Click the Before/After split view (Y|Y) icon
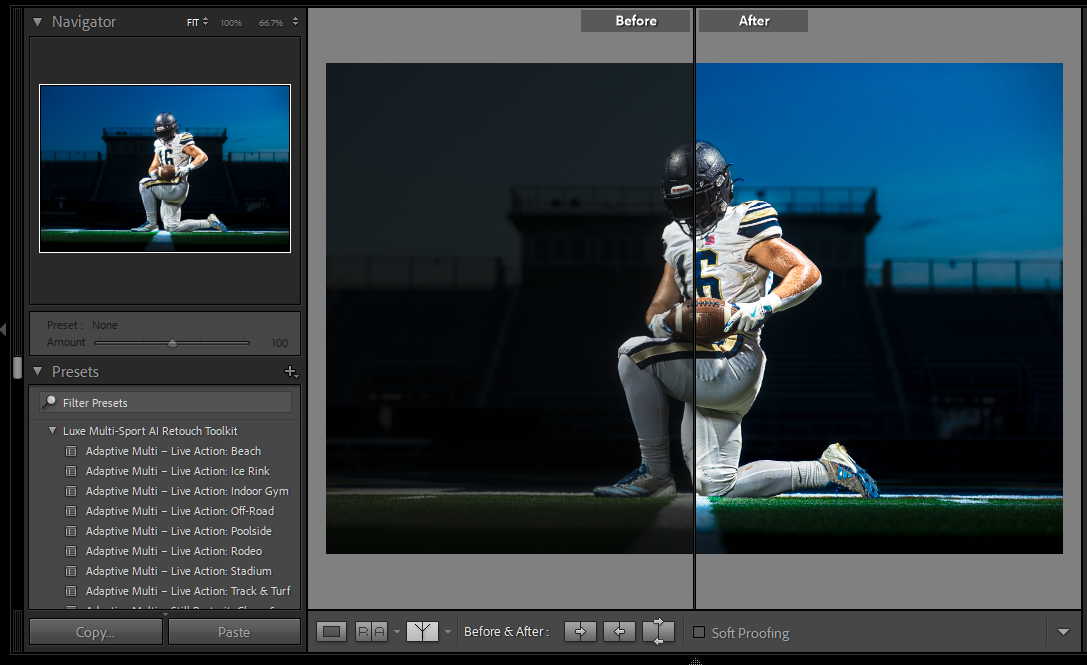 coord(422,632)
